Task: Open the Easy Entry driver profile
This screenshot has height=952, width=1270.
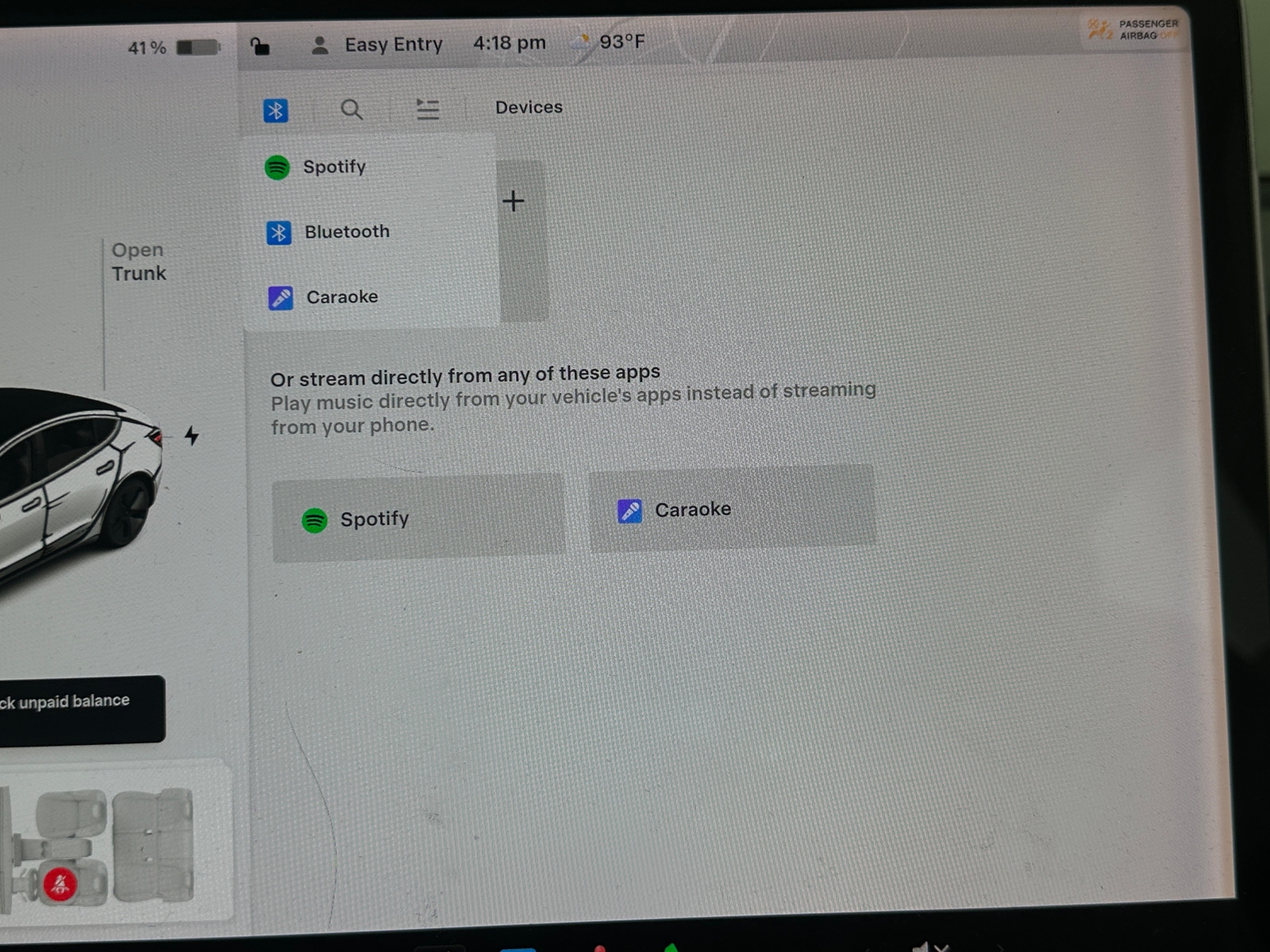Action: 377,44
